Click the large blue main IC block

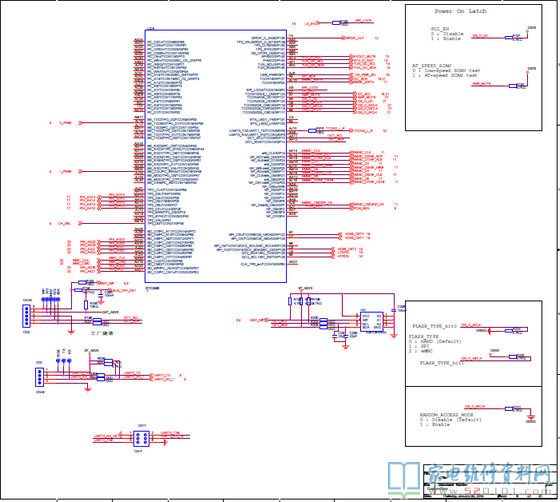pos(215,156)
